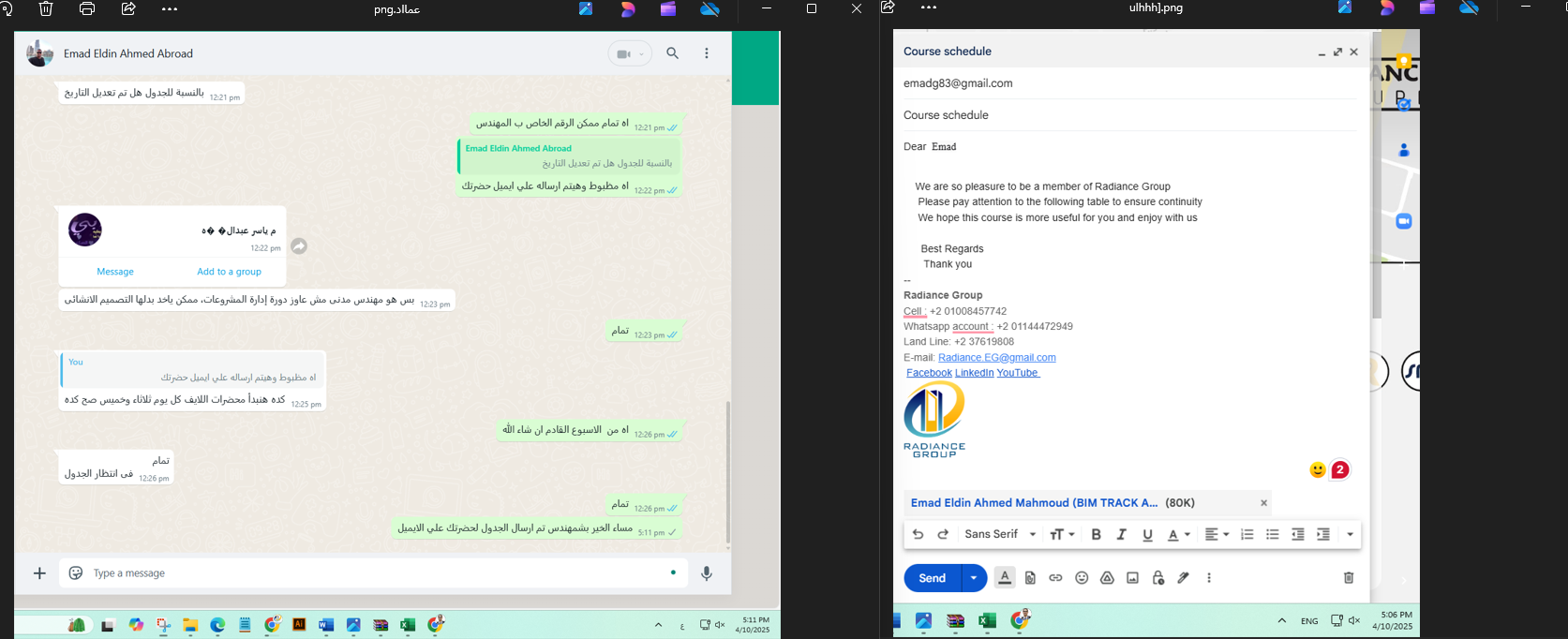
Task: Record a WhatsApp voice message
Action: (707, 573)
